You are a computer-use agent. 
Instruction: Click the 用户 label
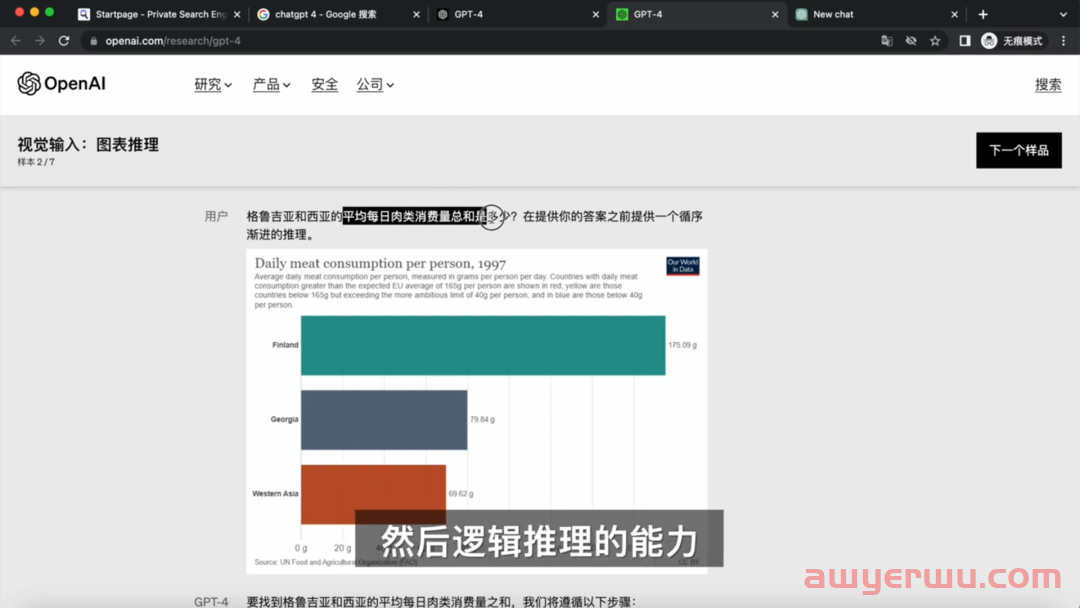point(216,216)
